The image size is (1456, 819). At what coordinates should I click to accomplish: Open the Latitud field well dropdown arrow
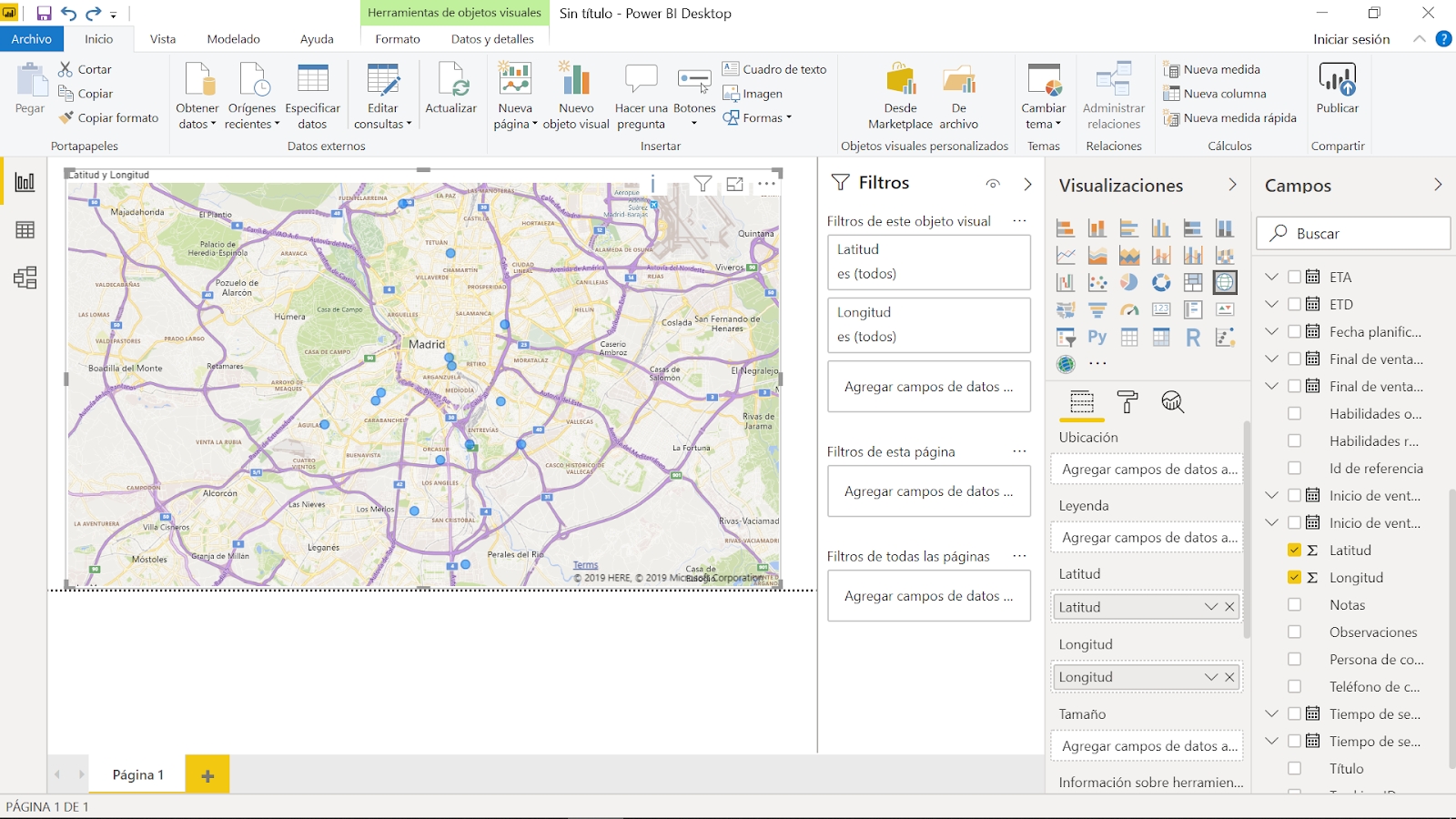1210,607
